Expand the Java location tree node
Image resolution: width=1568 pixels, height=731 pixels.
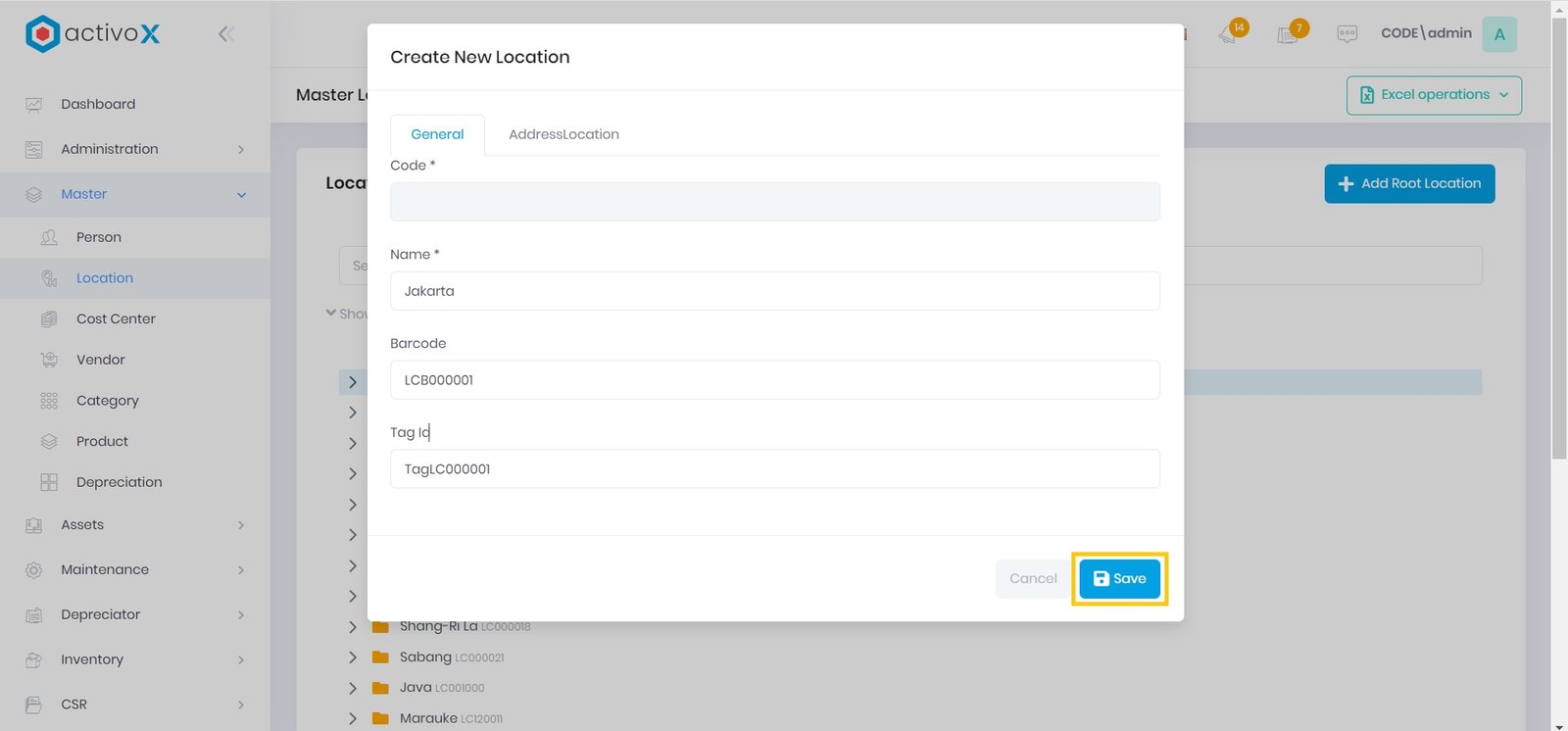click(353, 688)
